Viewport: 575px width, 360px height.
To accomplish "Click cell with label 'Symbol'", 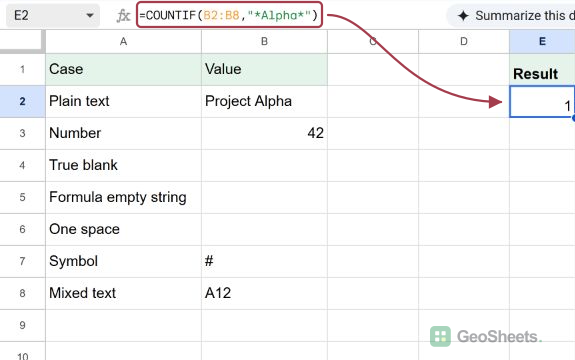I will [123, 261].
